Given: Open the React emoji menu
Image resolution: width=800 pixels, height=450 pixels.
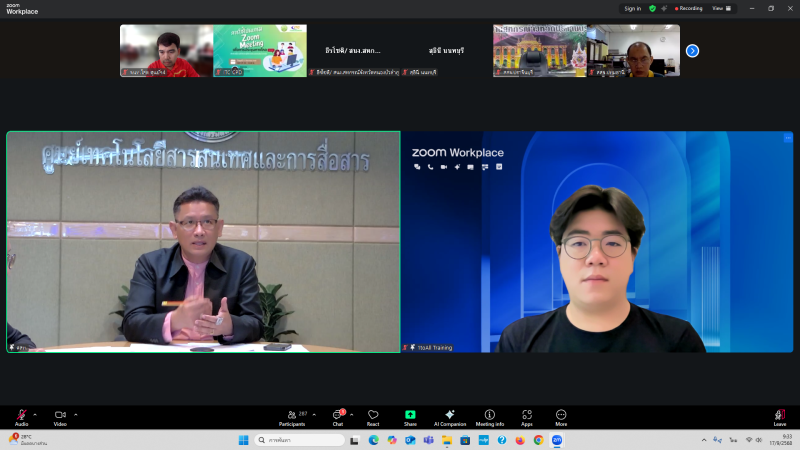Looking at the screenshot, I should pos(373,415).
